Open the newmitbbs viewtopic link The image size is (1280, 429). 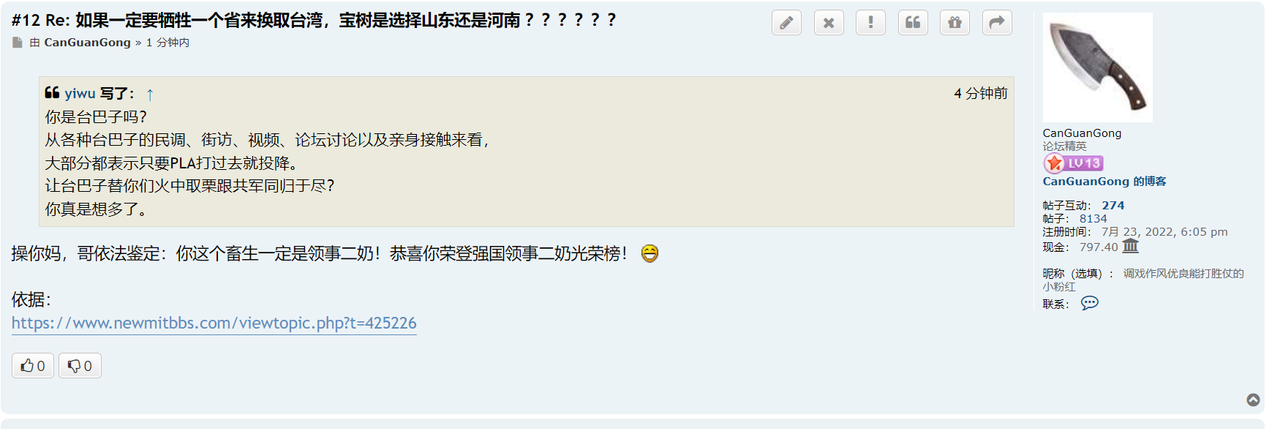tap(214, 323)
